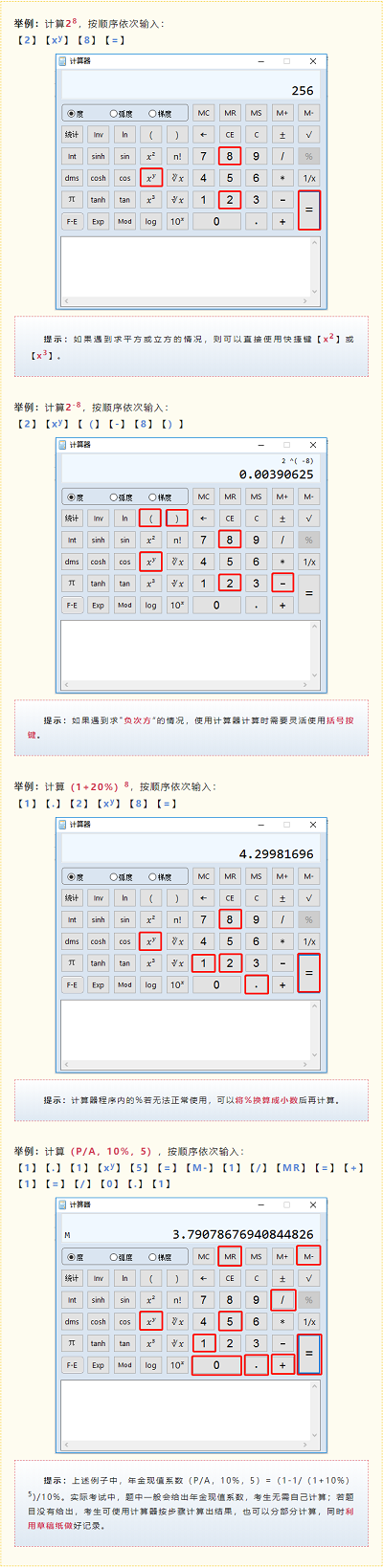Select the 度 radio in the 4.29981696 calculator
The image size is (383, 1568).
pos(75,876)
